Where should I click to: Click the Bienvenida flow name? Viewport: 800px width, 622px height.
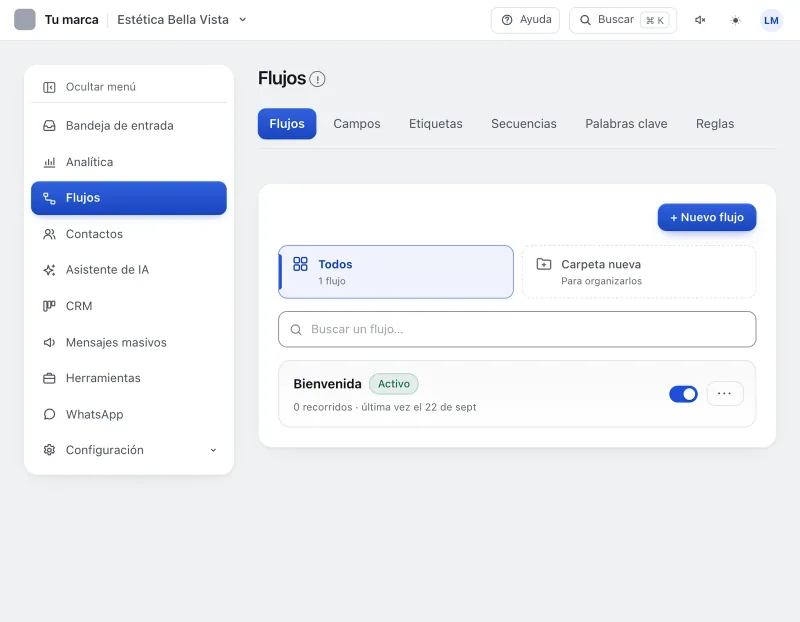point(328,384)
